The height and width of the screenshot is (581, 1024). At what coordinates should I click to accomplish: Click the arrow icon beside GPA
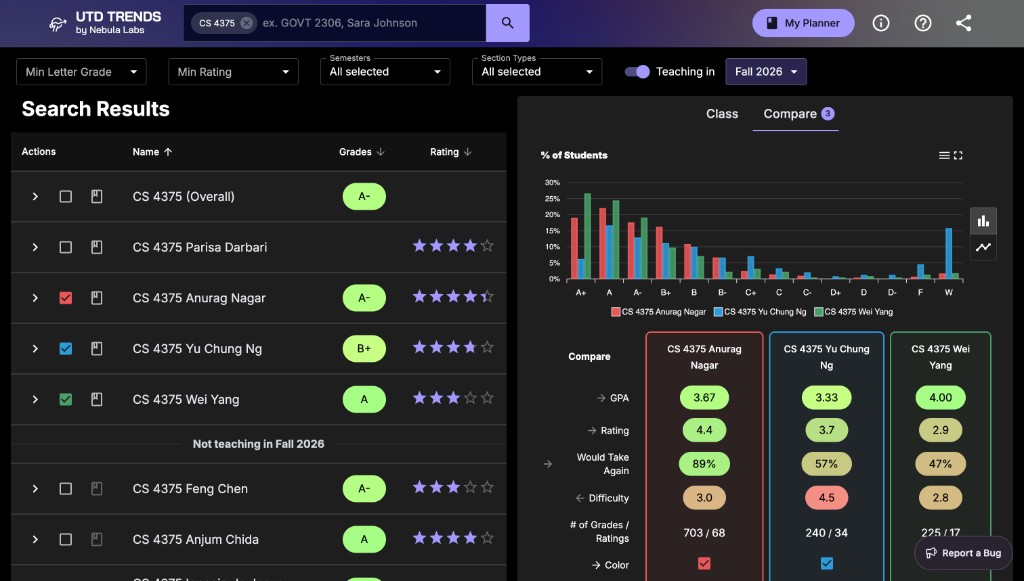pyautogui.click(x=601, y=398)
